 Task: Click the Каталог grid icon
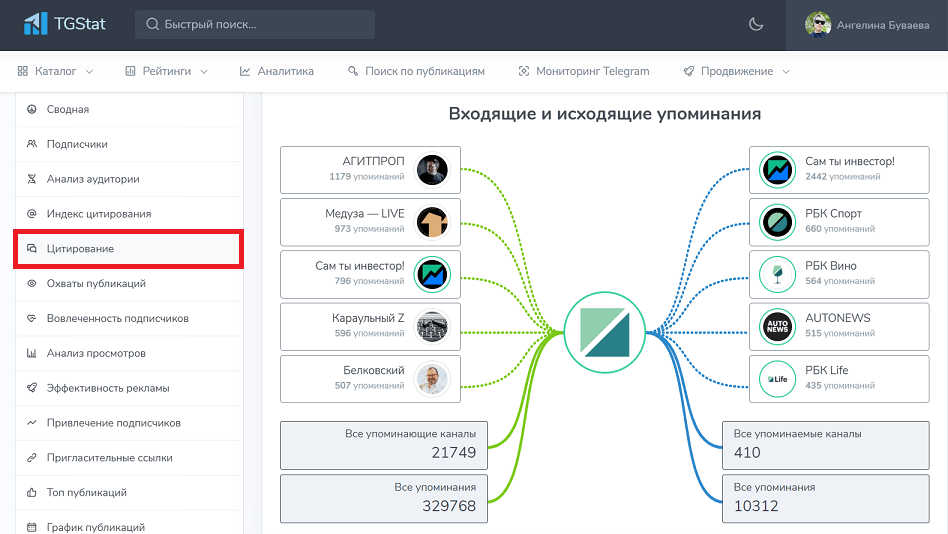coord(23,71)
